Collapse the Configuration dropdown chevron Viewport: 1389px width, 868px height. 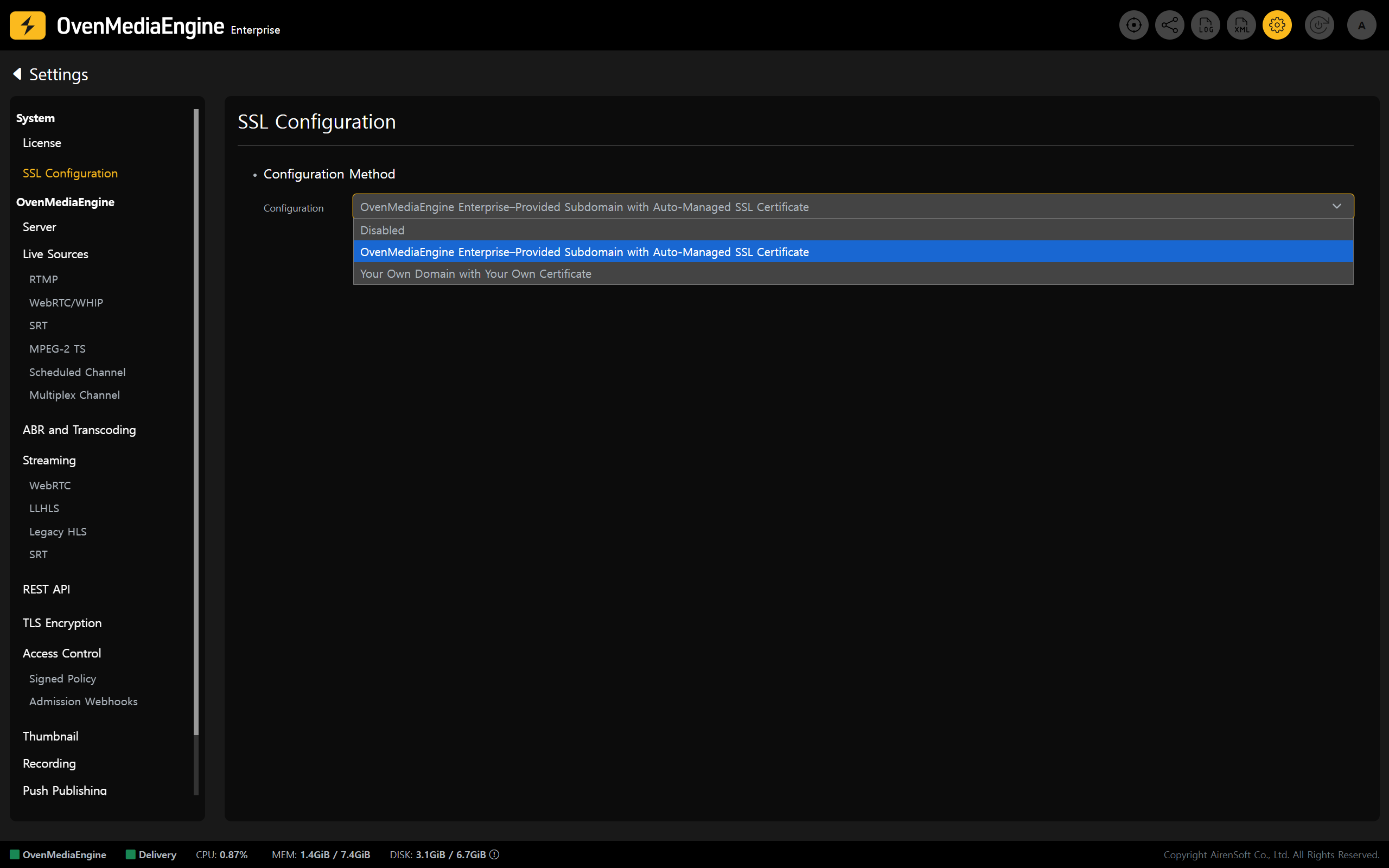coord(1337,206)
